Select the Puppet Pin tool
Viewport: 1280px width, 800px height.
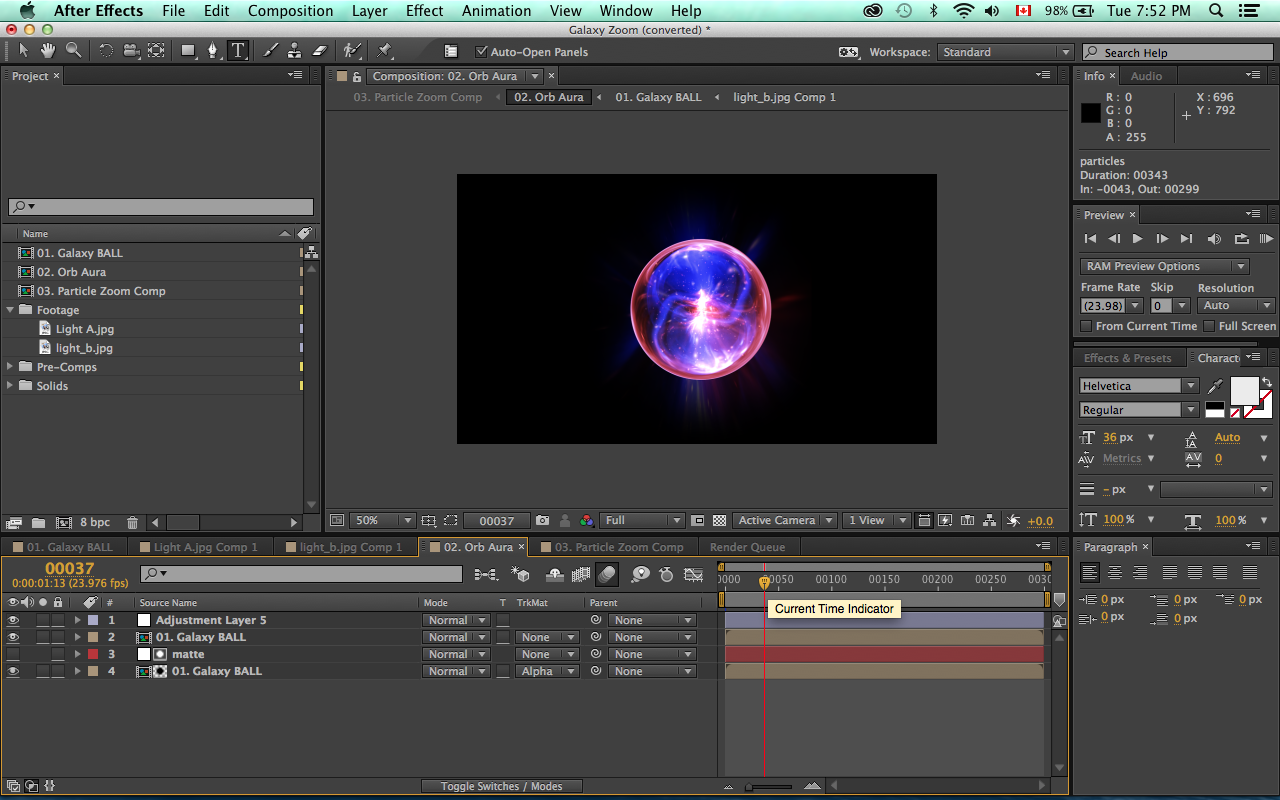click(384, 51)
